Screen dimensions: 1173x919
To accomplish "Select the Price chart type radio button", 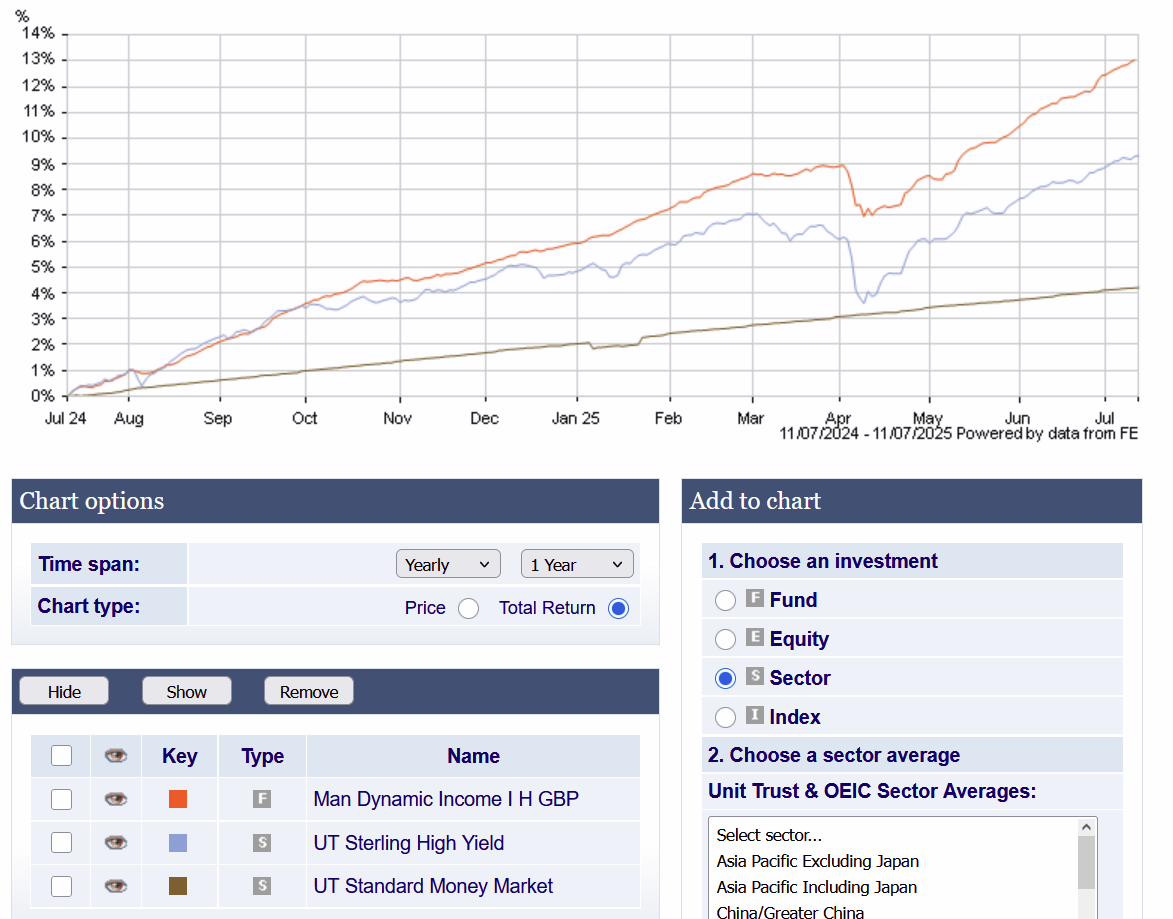I will click(468, 608).
